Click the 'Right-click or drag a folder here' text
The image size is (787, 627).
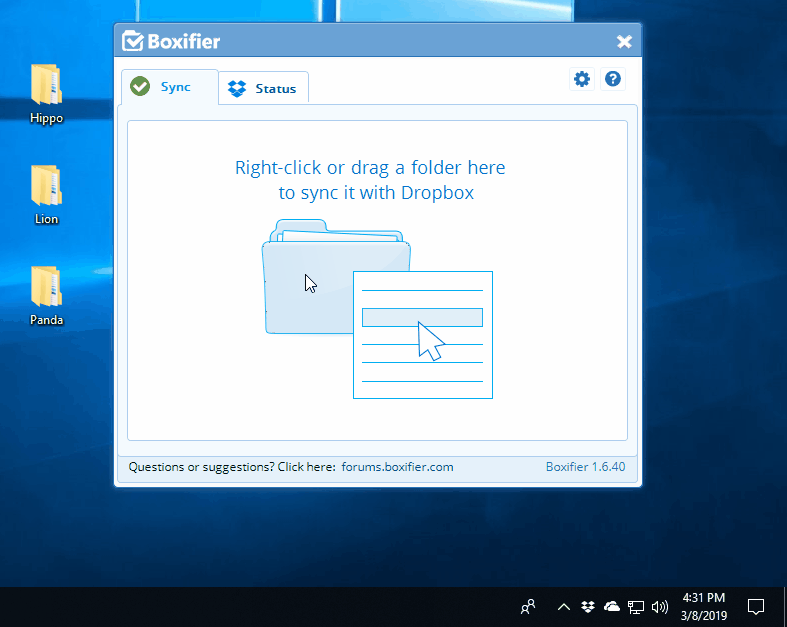pos(370,168)
